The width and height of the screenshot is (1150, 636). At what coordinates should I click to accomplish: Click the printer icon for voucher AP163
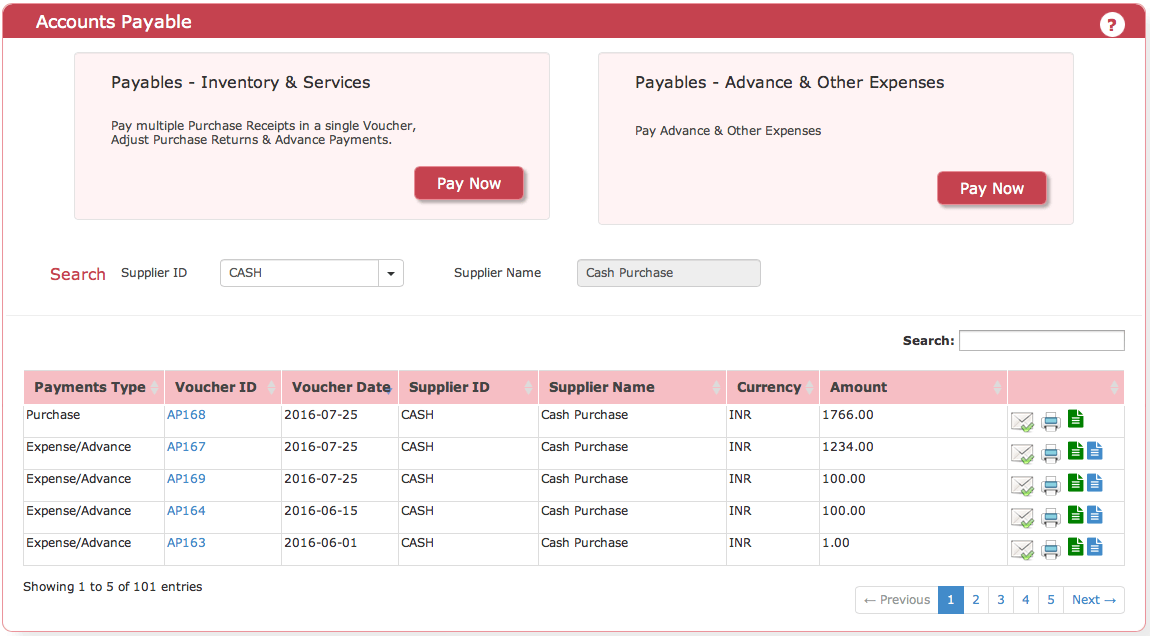tap(1051, 549)
